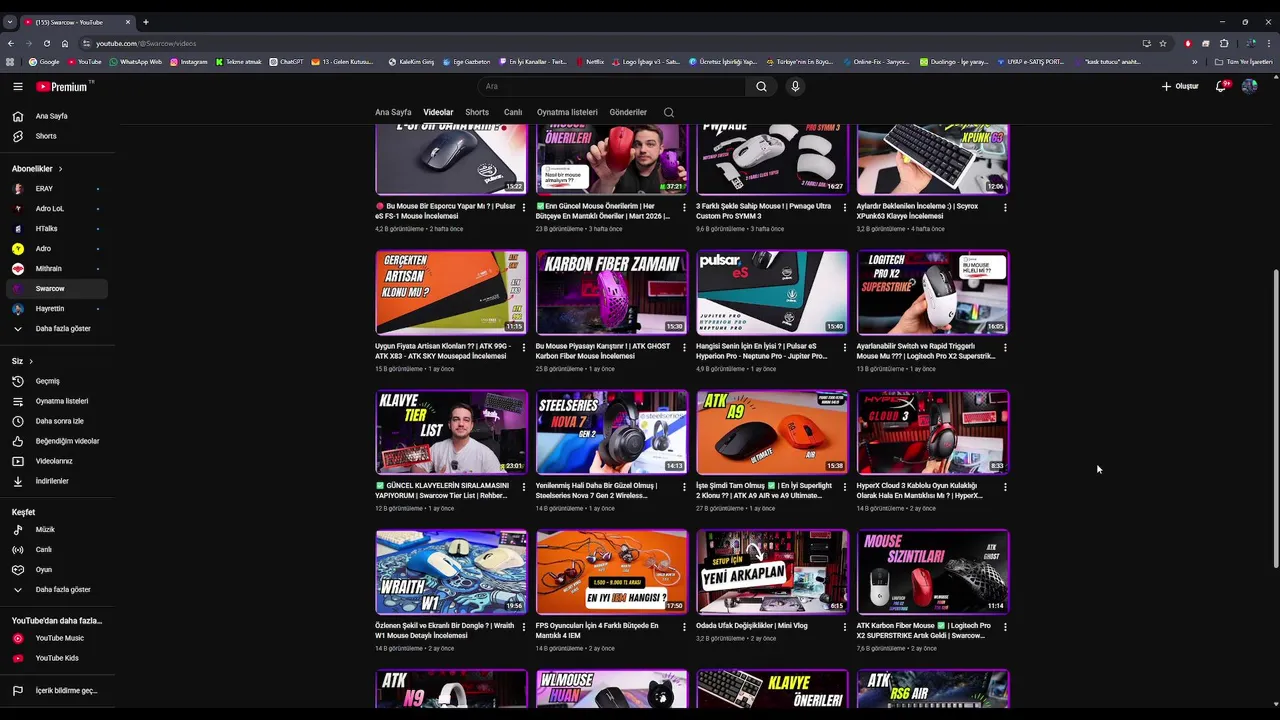Switch to Canlı channel tab
The image size is (1280, 720).
[513, 112]
